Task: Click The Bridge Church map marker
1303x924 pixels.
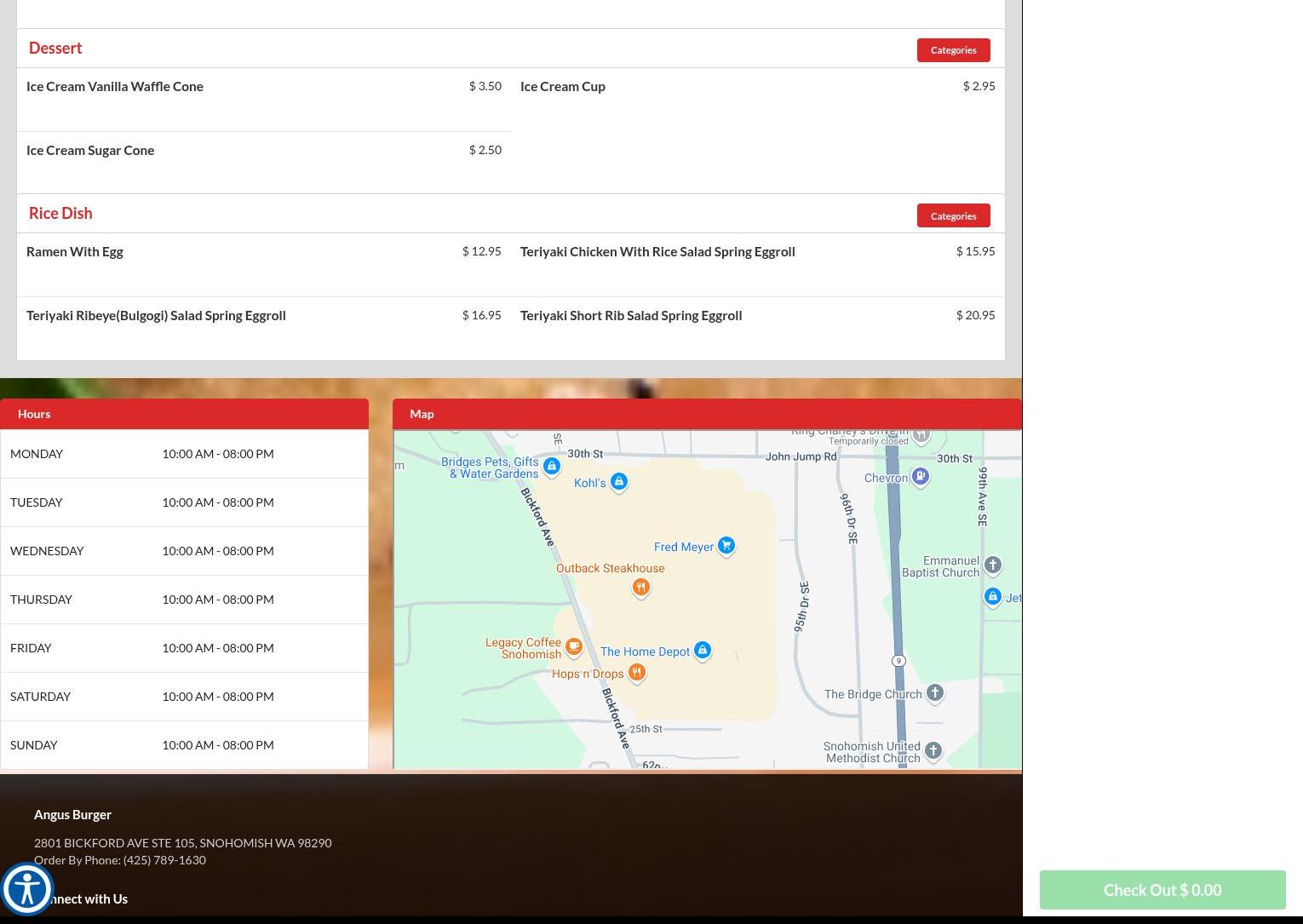Action: coord(934,693)
